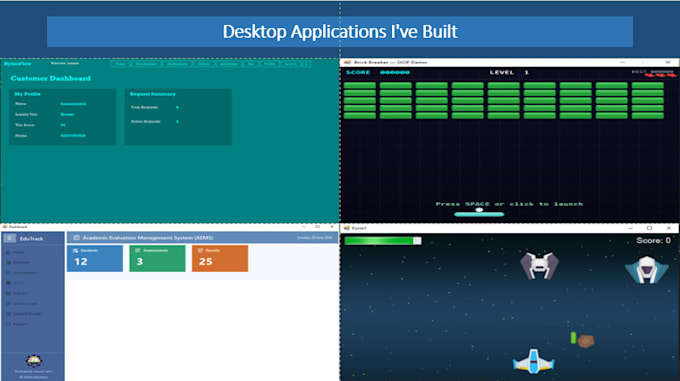Viewport: 680px width, 381px height.
Task: Click the orange Results card showing 25
Action: pyautogui.click(x=220, y=258)
